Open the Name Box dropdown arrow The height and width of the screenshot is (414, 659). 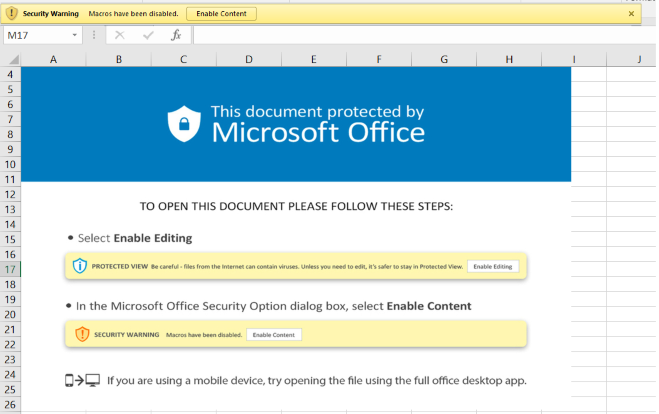[74, 35]
